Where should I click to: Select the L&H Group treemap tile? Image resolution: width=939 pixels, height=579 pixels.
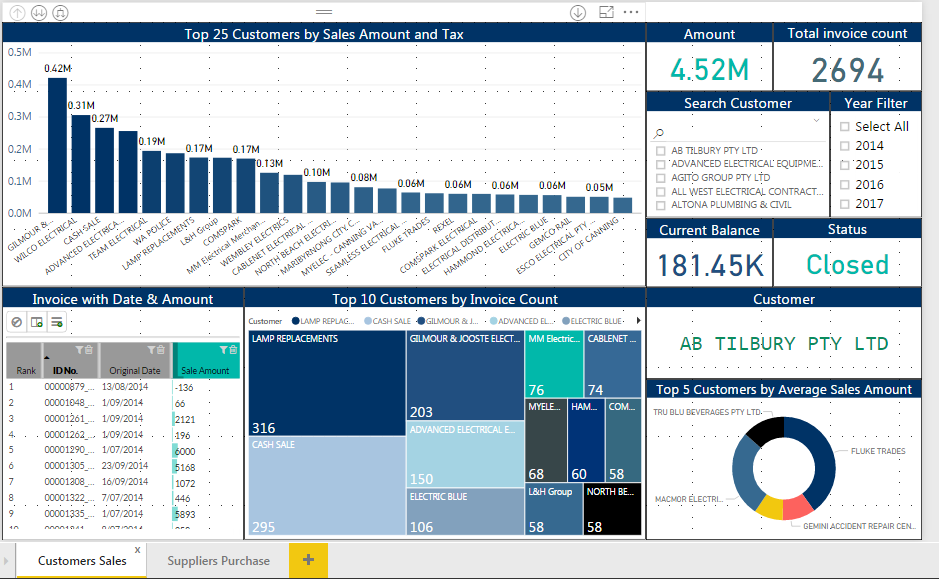pyautogui.click(x=554, y=509)
